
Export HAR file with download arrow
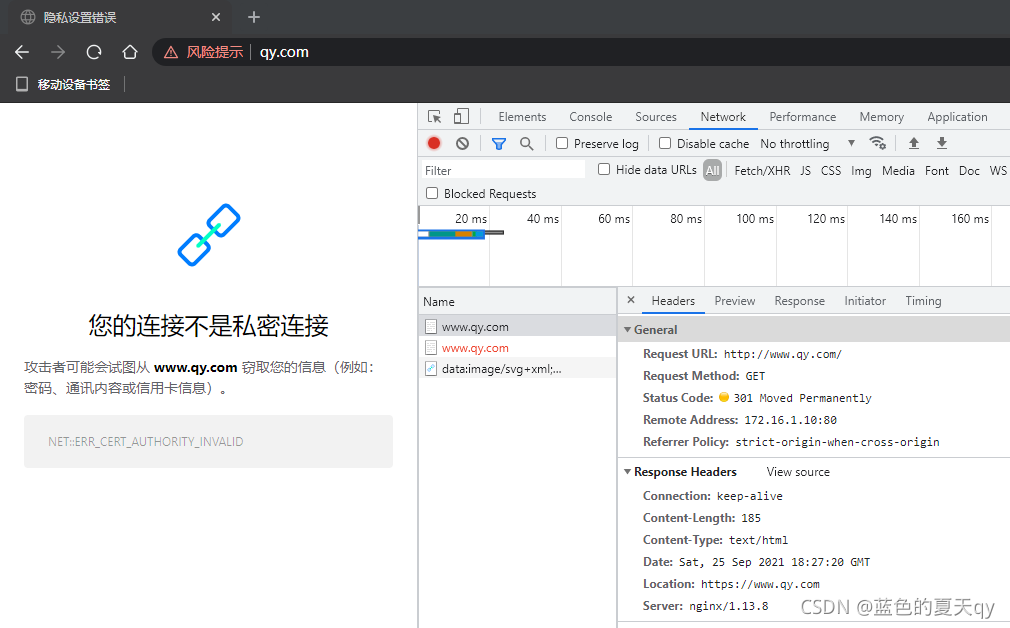(x=942, y=143)
